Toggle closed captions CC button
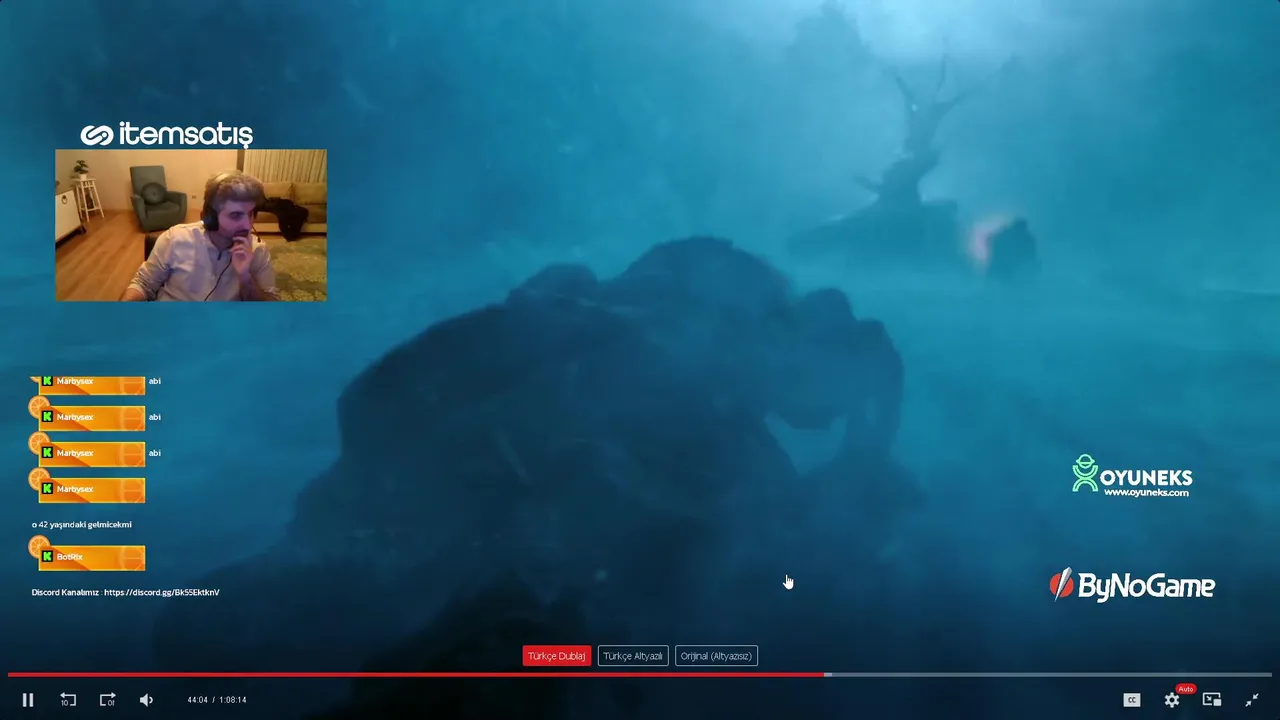The image size is (1280, 720). tap(1132, 700)
